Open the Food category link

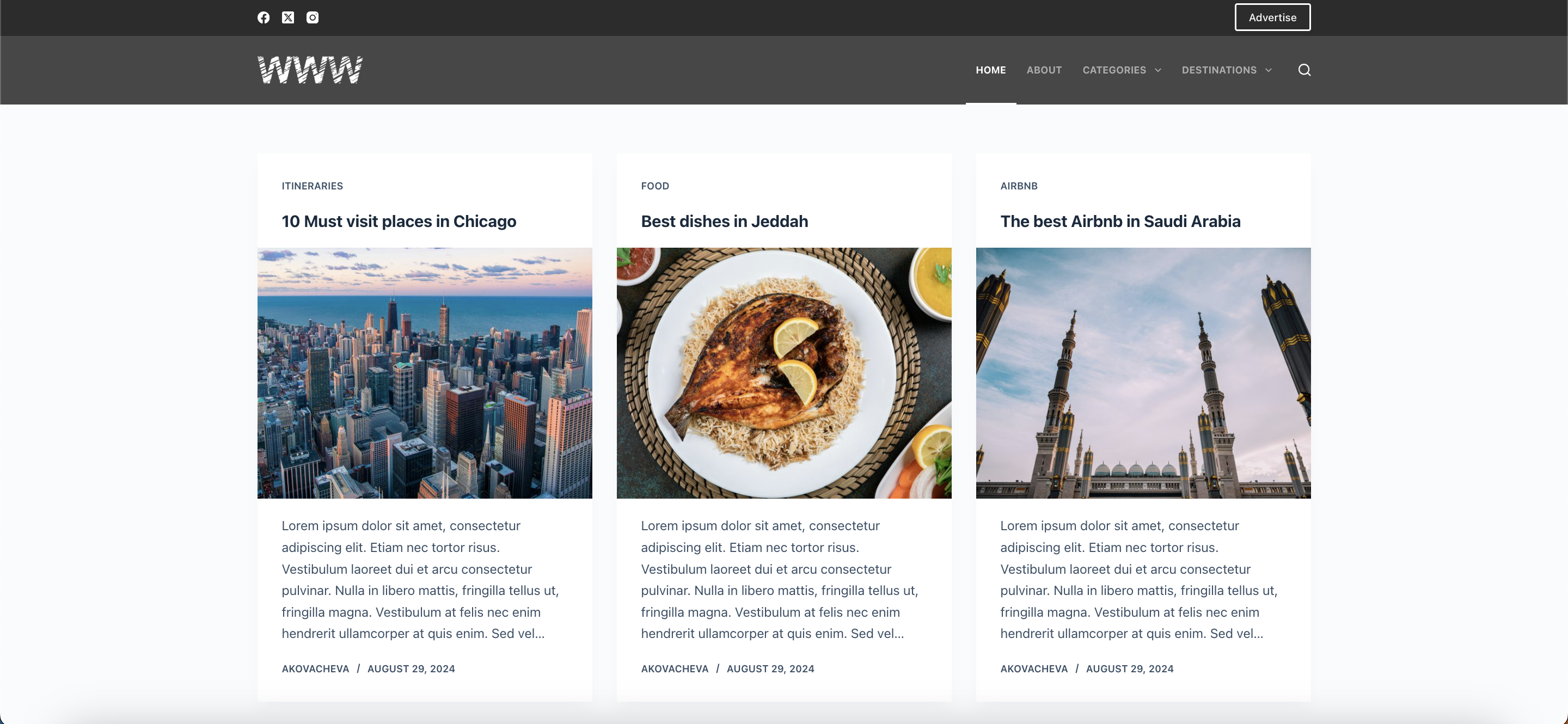[655, 186]
